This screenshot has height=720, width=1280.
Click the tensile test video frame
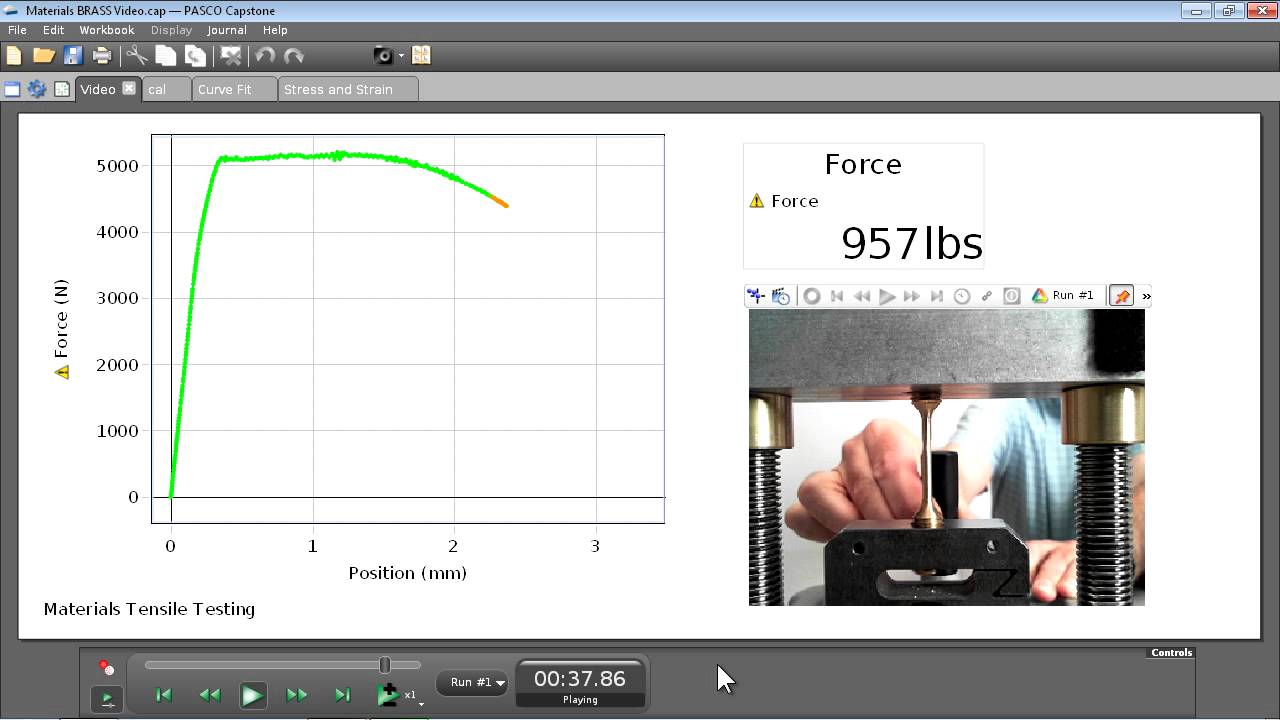click(947, 457)
